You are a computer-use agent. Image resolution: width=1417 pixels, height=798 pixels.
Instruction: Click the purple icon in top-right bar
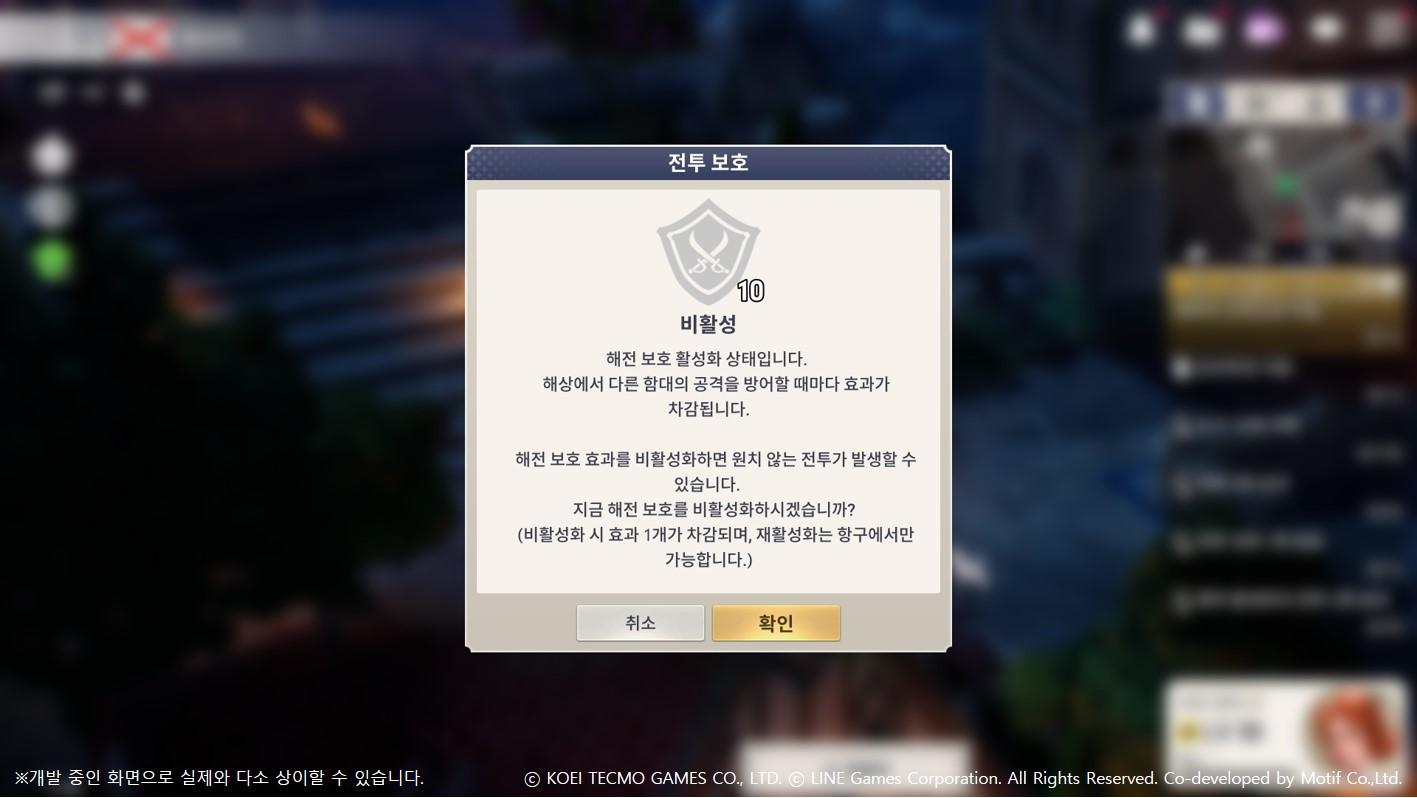[1264, 30]
